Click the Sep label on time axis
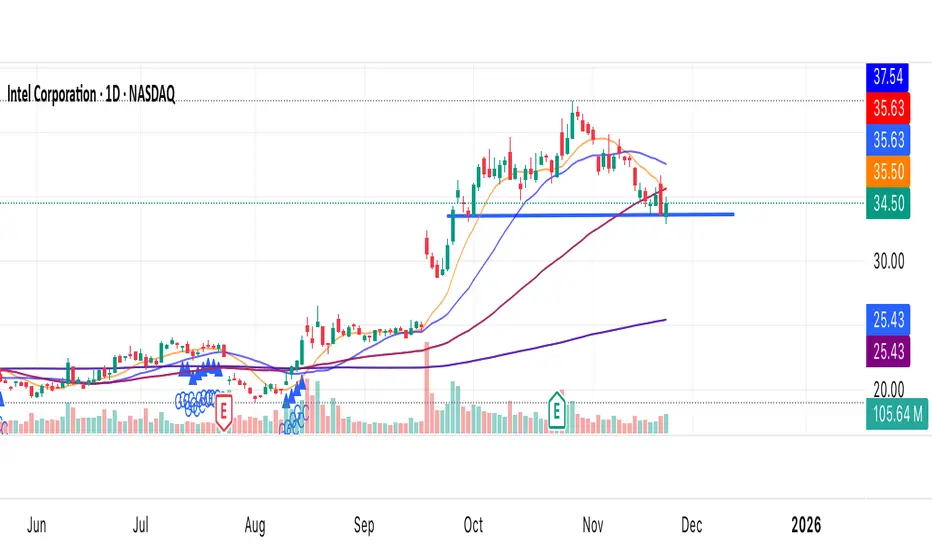932x550 pixels. tap(364, 525)
